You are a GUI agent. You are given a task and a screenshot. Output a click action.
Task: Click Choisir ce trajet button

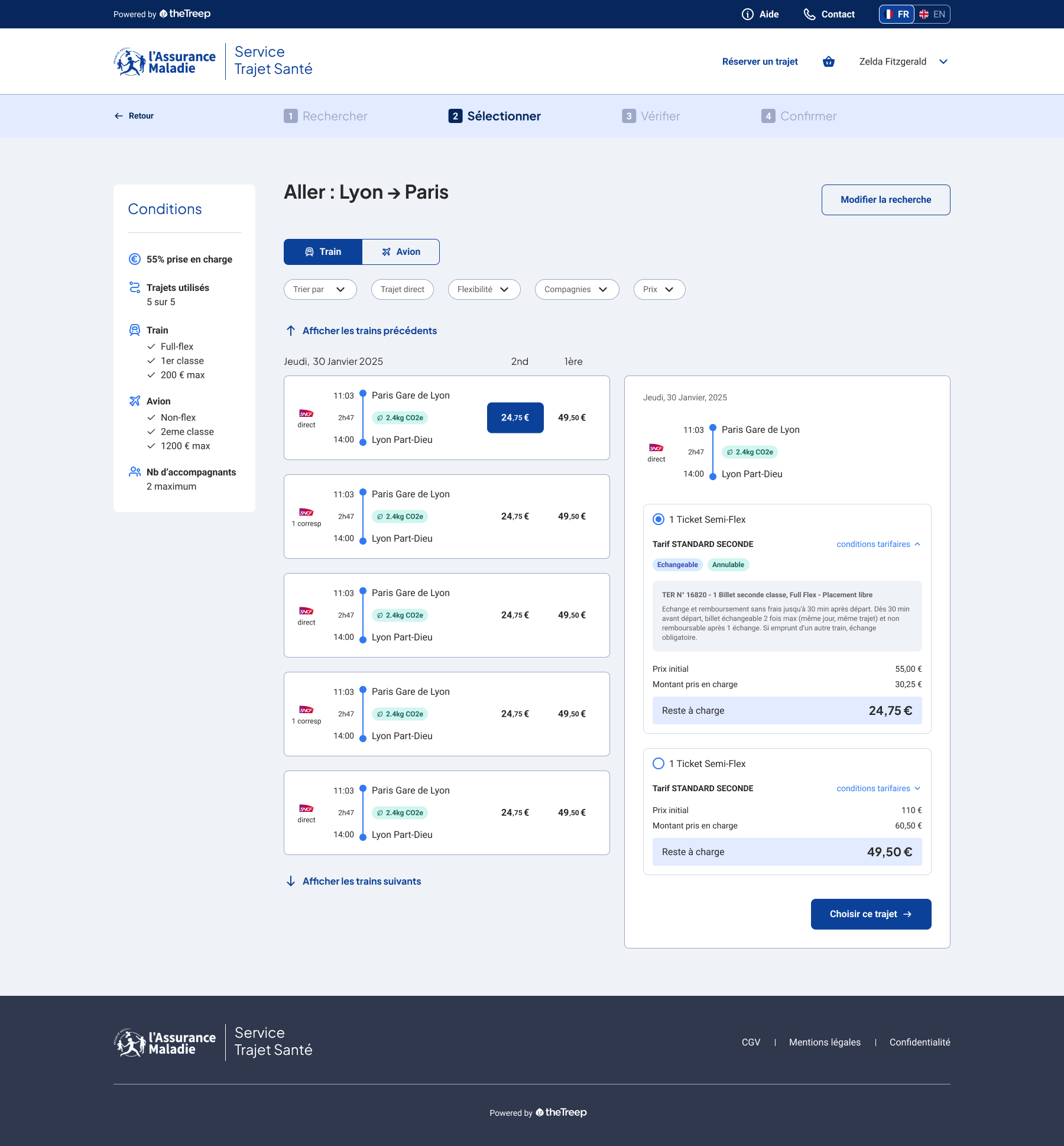coord(871,914)
